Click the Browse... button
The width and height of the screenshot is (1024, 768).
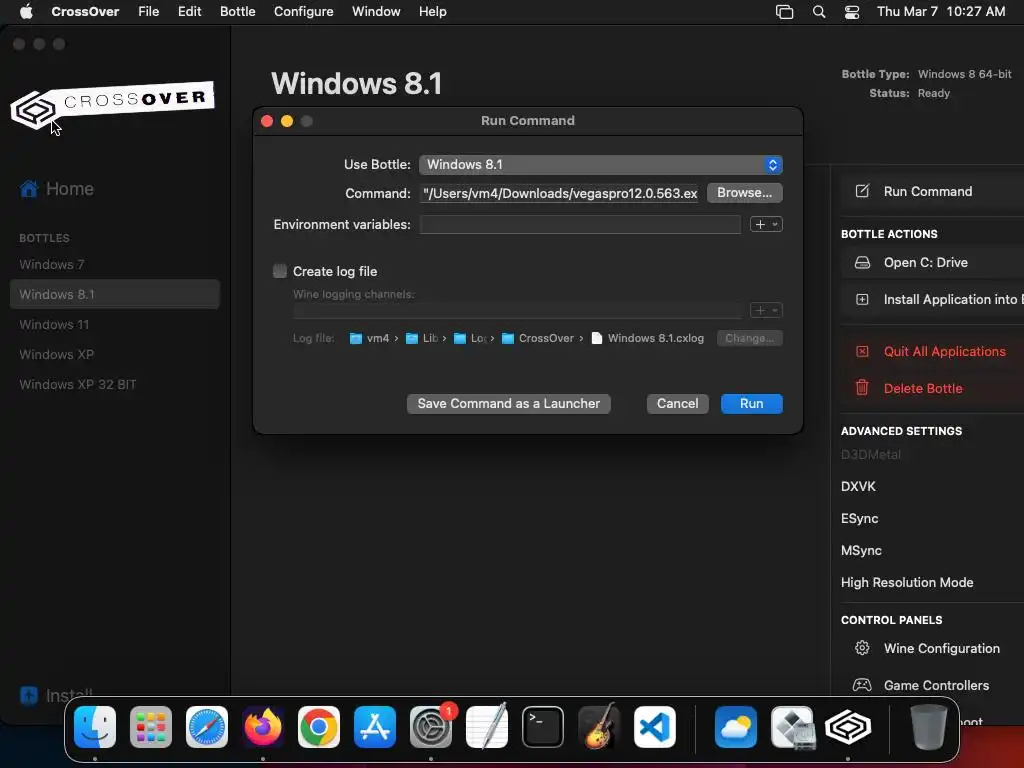(x=744, y=193)
